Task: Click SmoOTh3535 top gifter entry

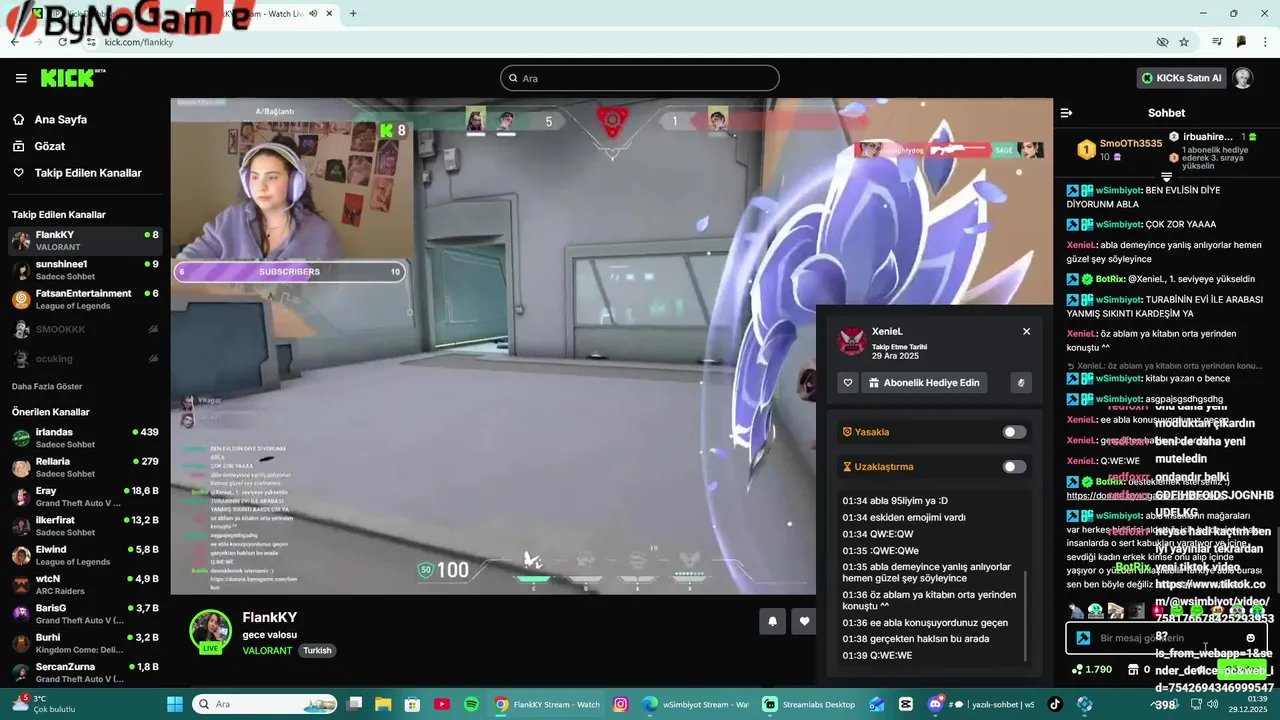Action: (x=1120, y=150)
